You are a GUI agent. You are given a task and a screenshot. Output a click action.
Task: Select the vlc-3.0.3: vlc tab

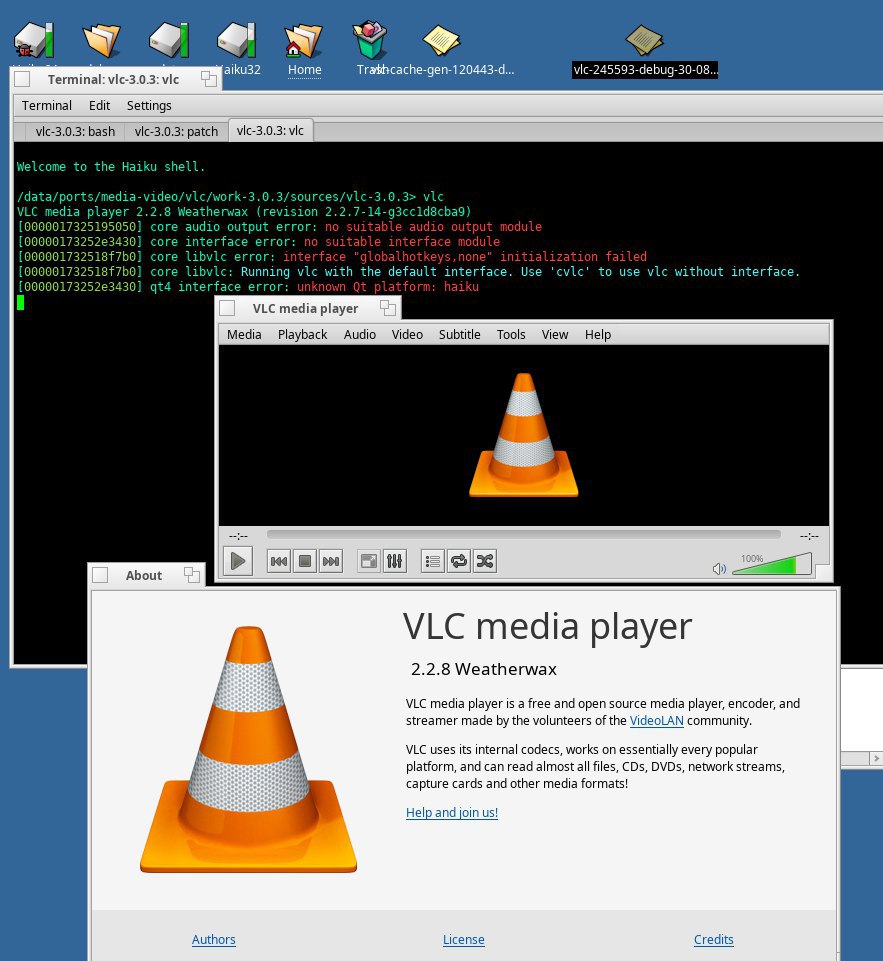tap(270, 131)
